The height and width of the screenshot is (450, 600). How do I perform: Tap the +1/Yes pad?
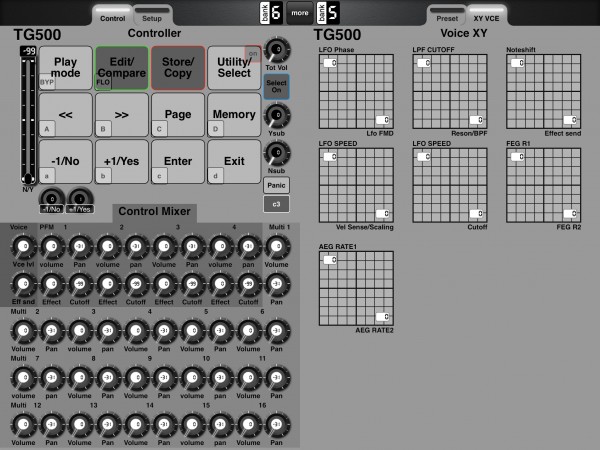click(x=122, y=161)
